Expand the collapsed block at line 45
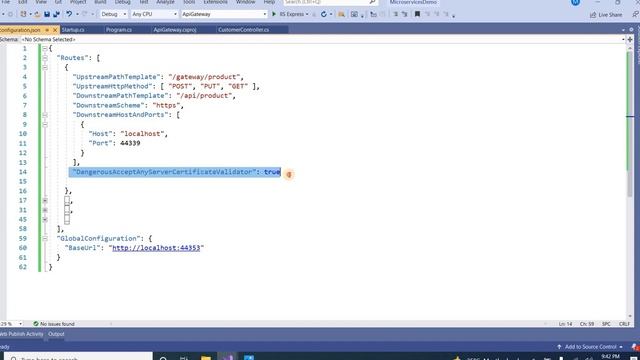The width and height of the screenshot is (640, 360). coord(45,220)
